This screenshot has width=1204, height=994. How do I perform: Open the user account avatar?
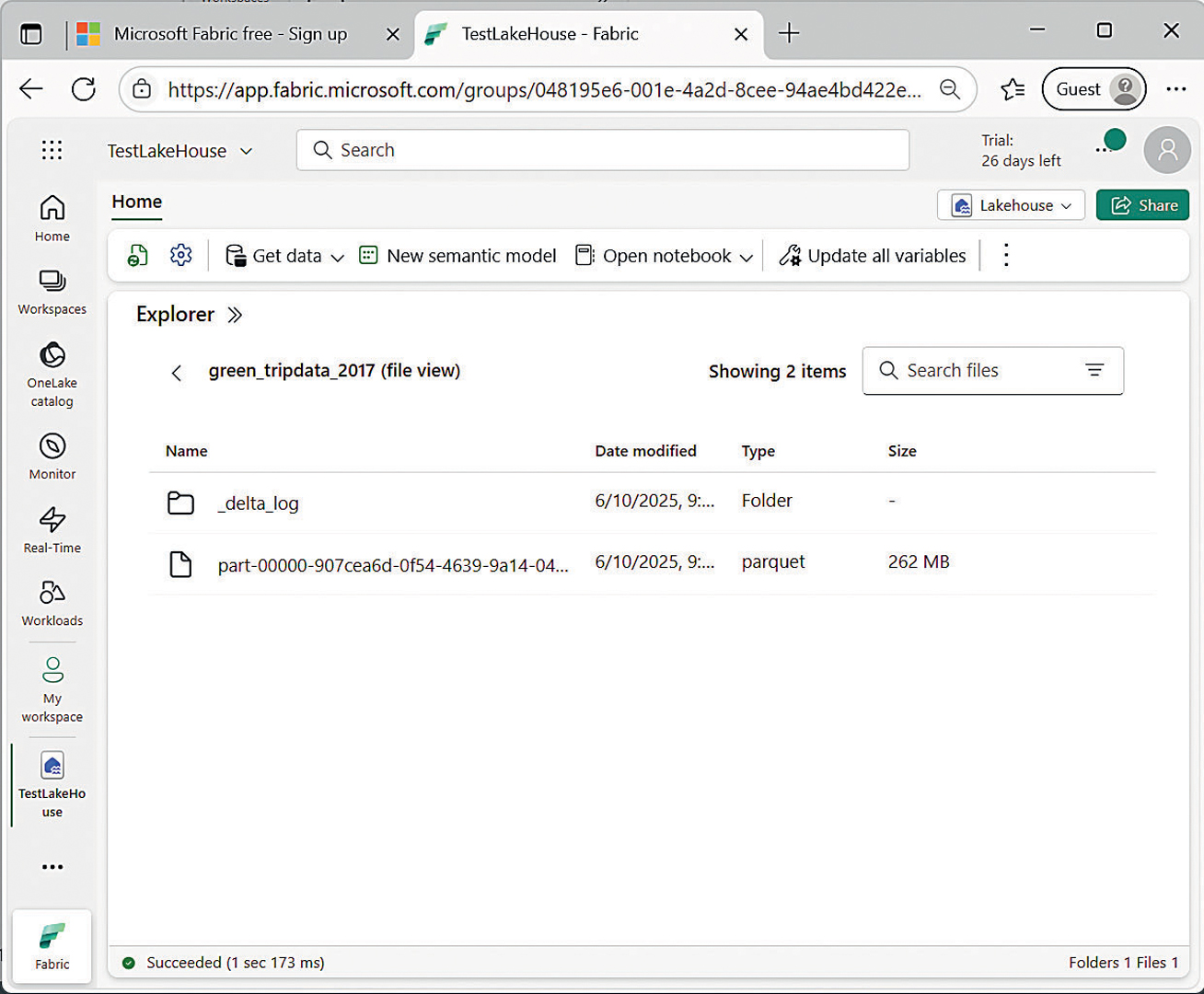[x=1167, y=150]
